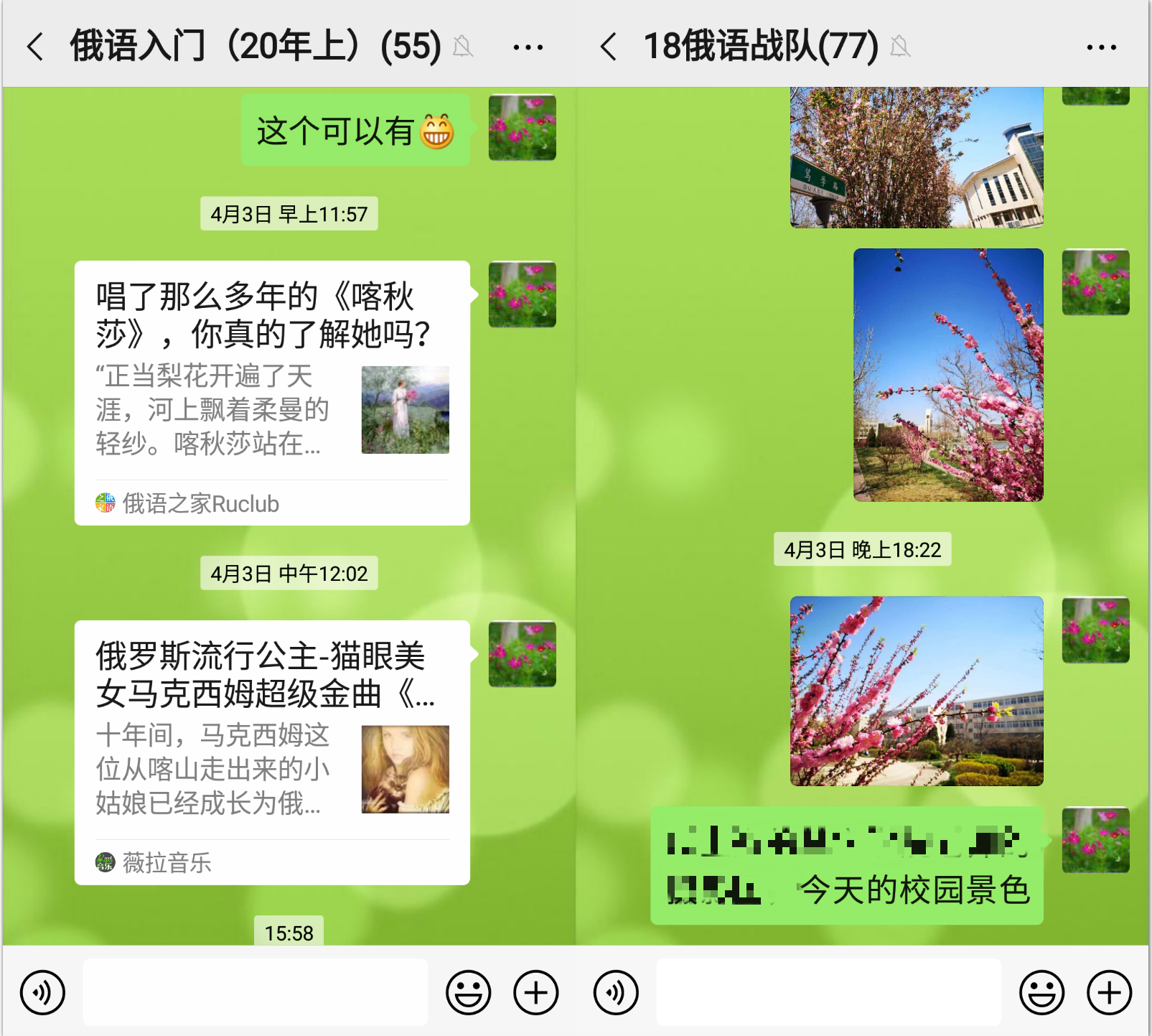Tap message text field in left chat
Image resolution: width=1152 pixels, height=1036 pixels.
255,993
